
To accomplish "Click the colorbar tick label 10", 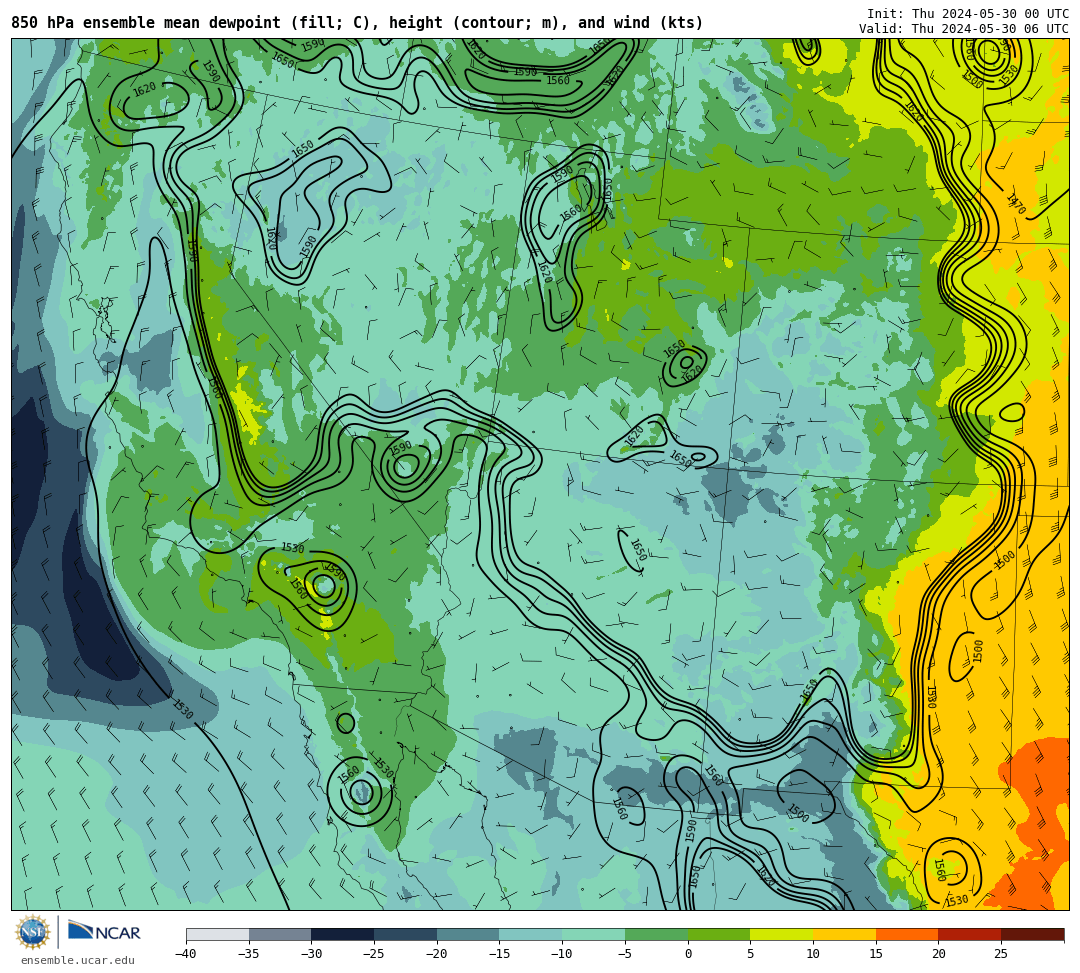I will pos(813,954).
